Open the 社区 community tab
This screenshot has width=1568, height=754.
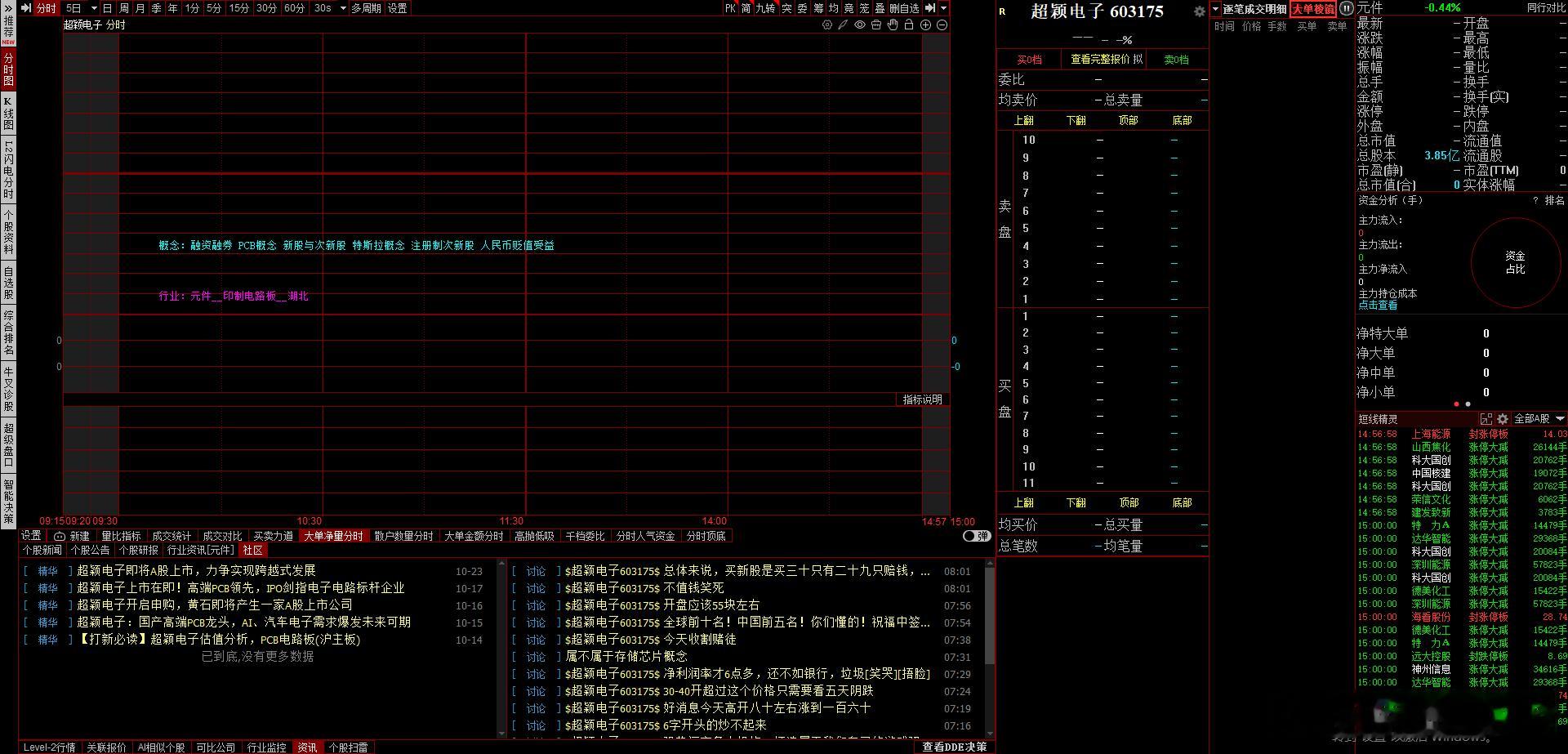pyautogui.click(x=253, y=551)
